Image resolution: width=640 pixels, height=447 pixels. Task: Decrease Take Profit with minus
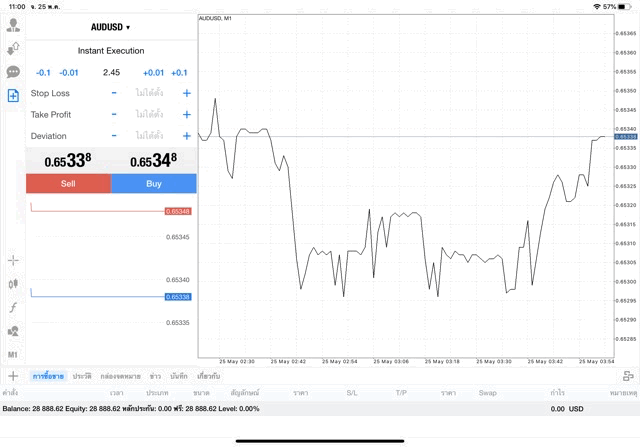114,114
